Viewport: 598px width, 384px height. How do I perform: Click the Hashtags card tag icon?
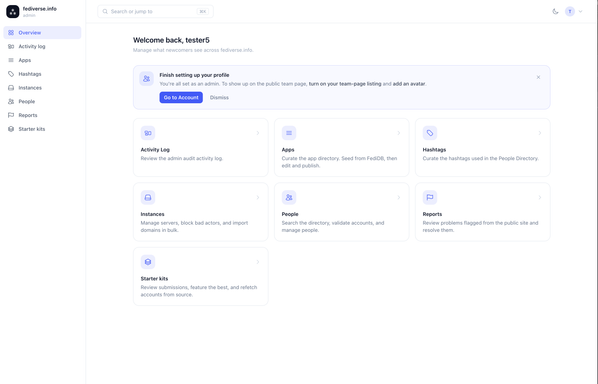click(430, 133)
